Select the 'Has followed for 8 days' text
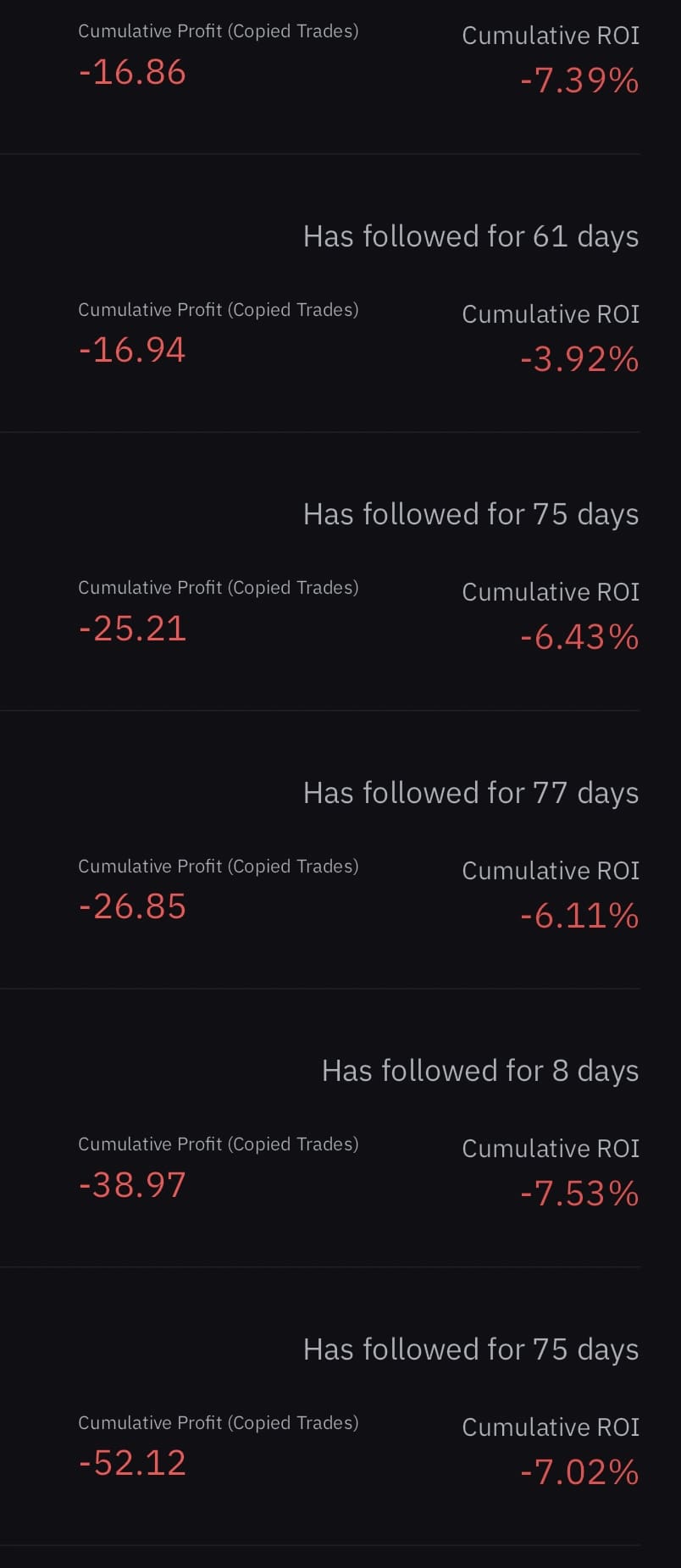The width and height of the screenshot is (681, 1568). pyautogui.click(x=479, y=1071)
